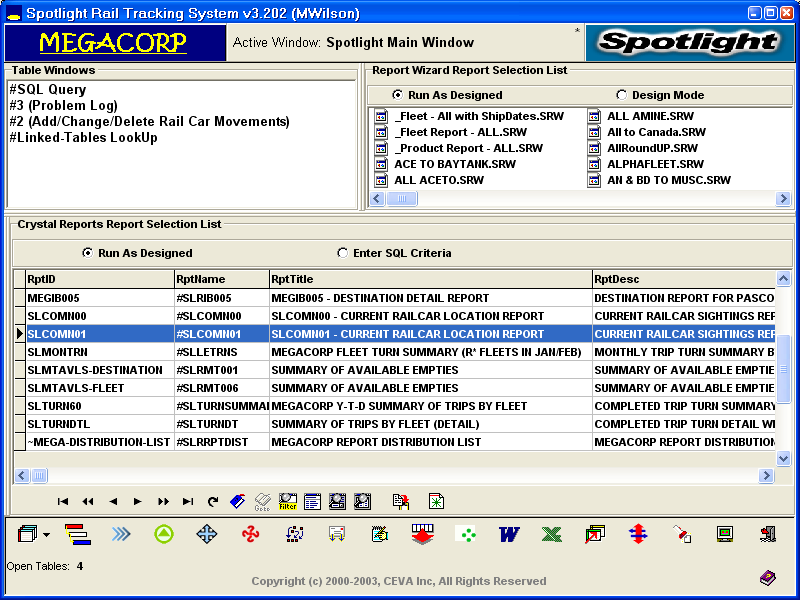Screen dimensions: 800x600
Task: Open the purple help book icon
Action: point(767,578)
